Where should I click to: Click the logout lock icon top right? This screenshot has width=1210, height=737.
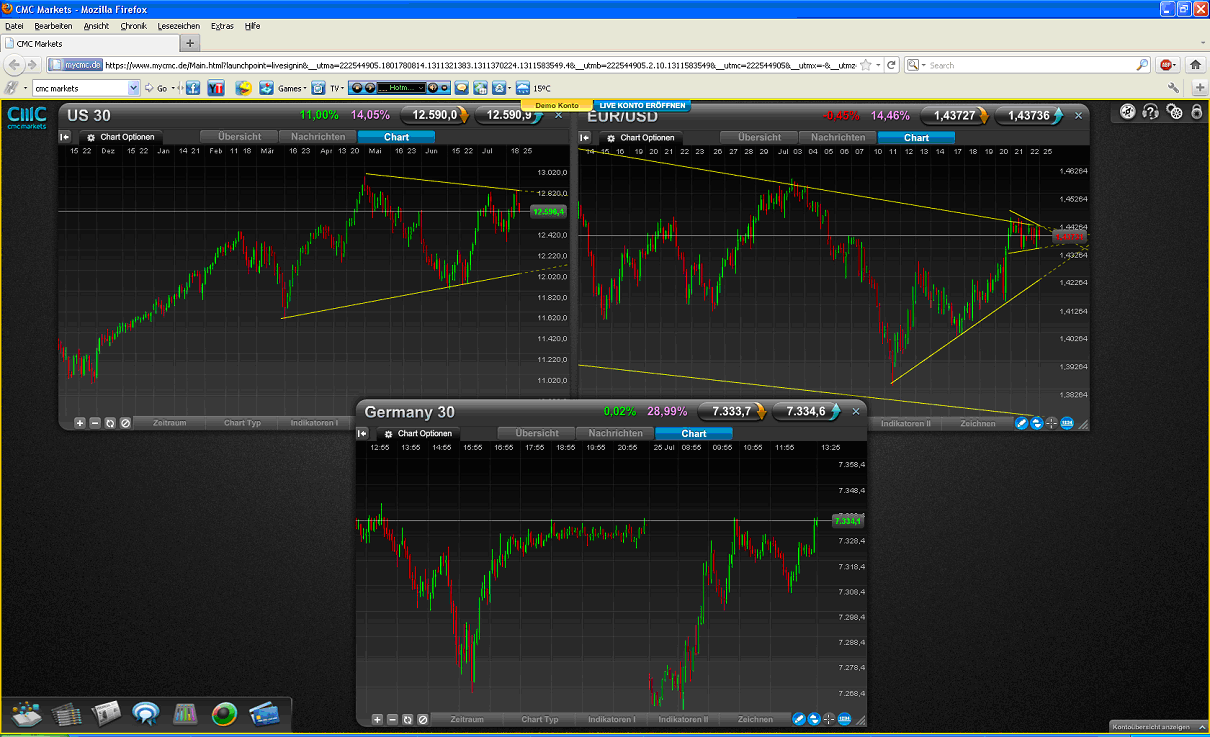1197,112
